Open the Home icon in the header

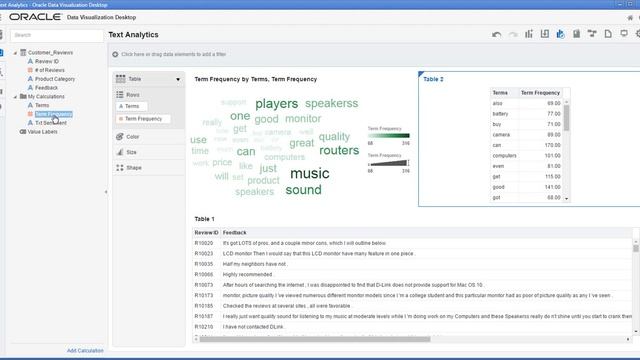click(630, 18)
